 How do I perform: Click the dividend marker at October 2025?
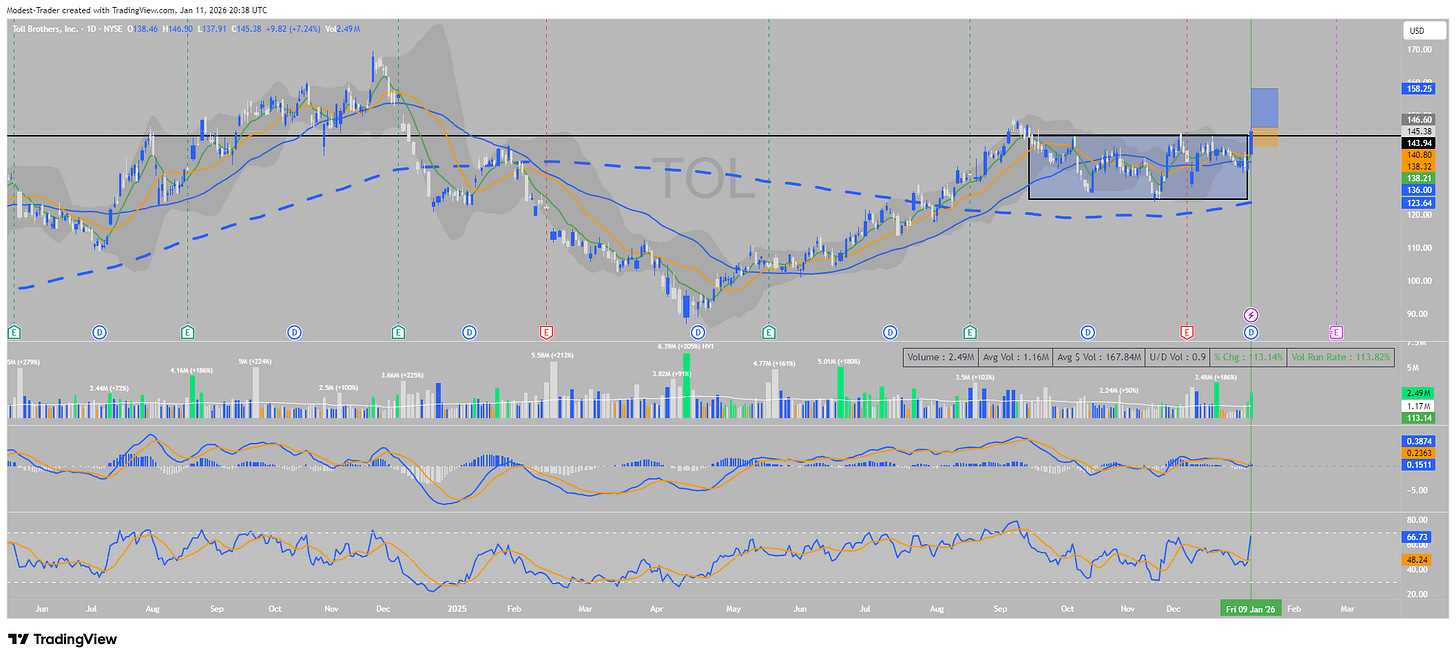pos(1087,331)
